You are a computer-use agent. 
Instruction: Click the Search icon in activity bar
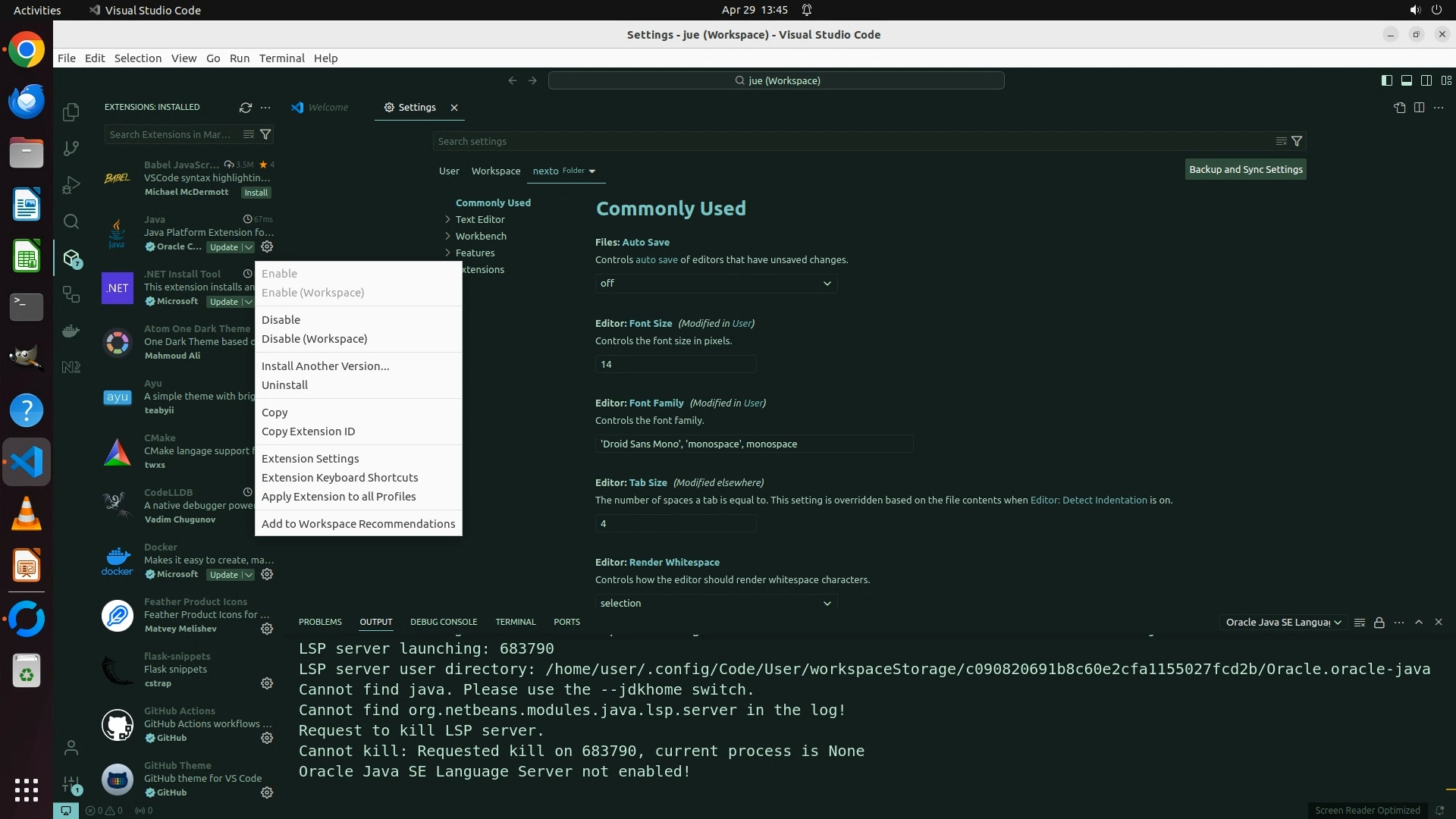[71, 221]
